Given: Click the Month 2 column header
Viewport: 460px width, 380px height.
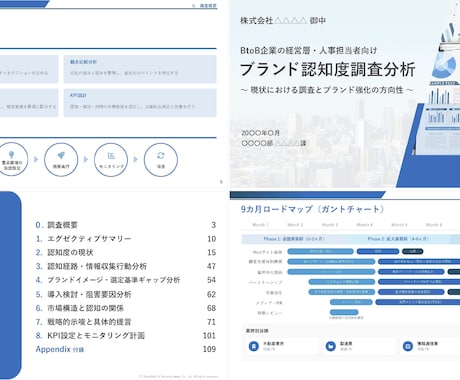Looking at the screenshot, I should pos(295,225).
